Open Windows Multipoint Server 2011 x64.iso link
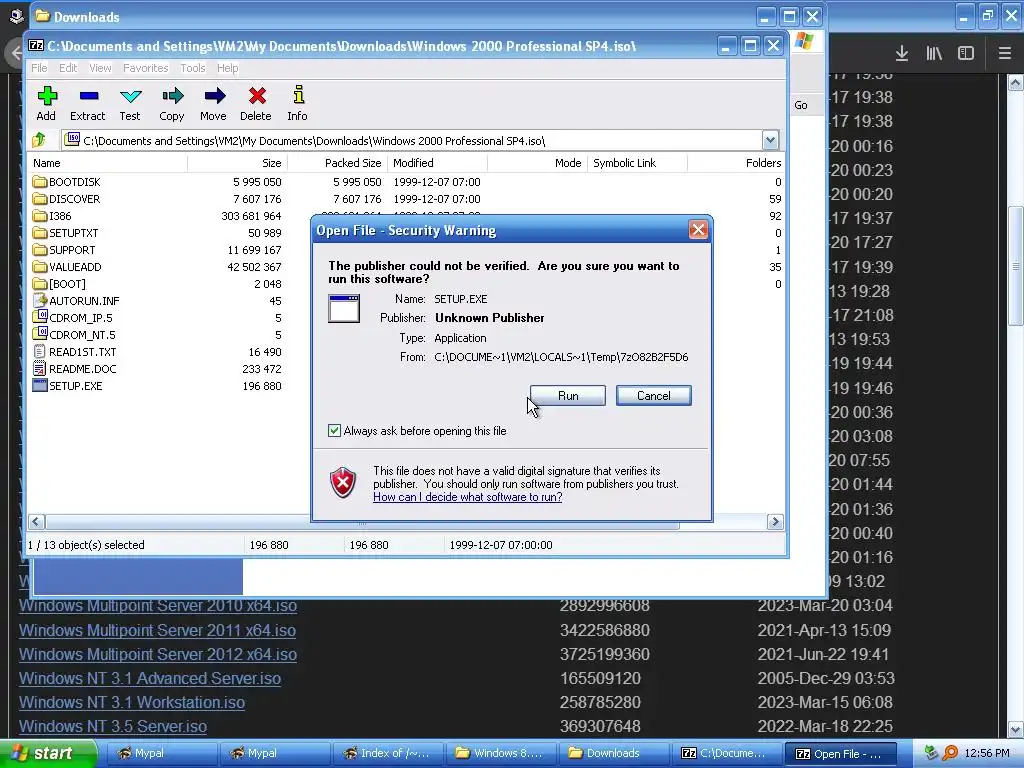The width and height of the screenshot is (1024, 768). [x=157, y=630]
